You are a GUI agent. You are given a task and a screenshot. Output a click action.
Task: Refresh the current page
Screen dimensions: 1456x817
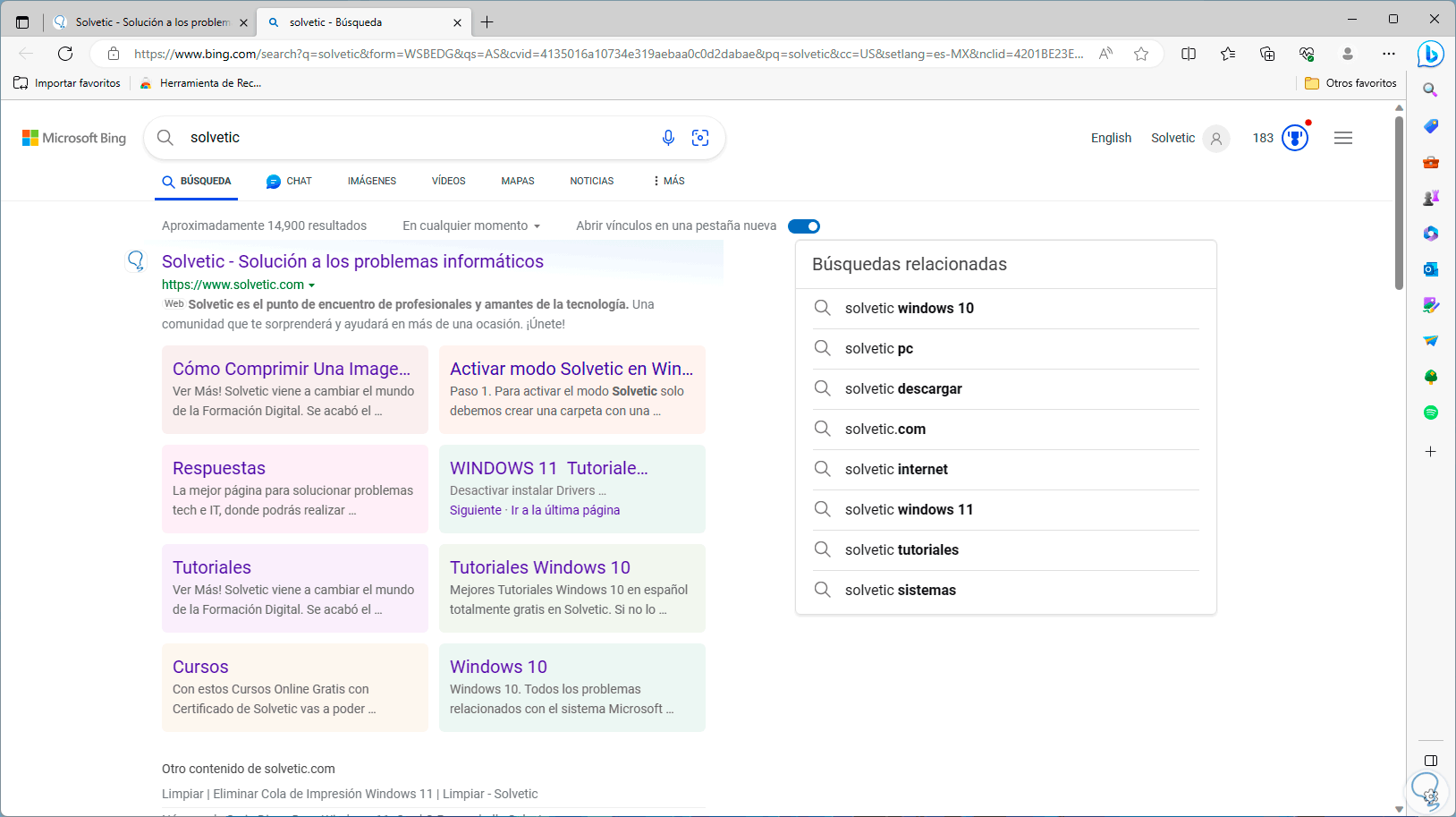pyautogui.click(x=65, y=54)
